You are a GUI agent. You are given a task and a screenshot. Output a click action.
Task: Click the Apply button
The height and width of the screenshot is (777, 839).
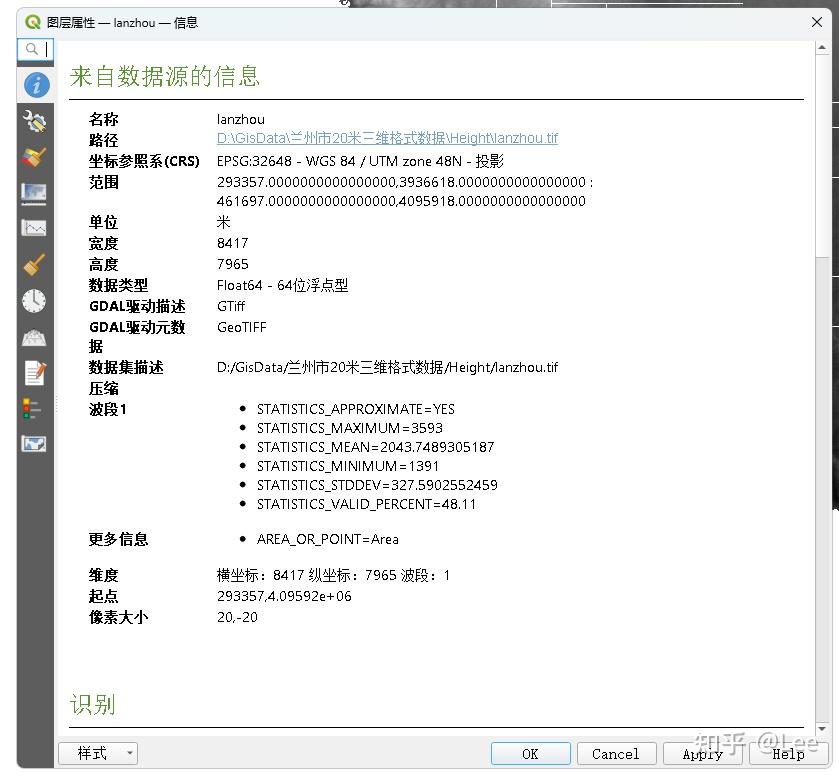point(702,753)
